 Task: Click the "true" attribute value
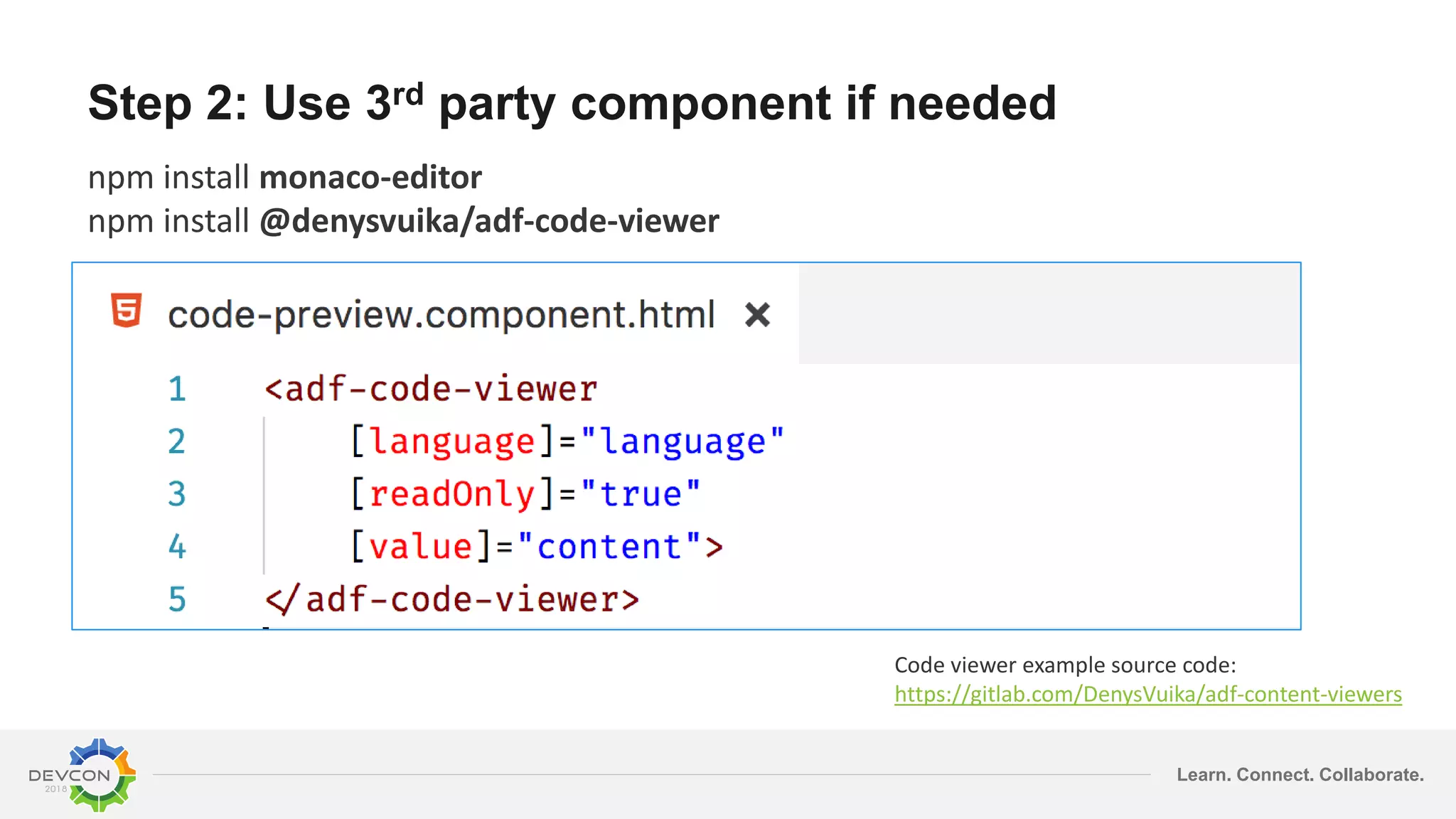point(641,494)
